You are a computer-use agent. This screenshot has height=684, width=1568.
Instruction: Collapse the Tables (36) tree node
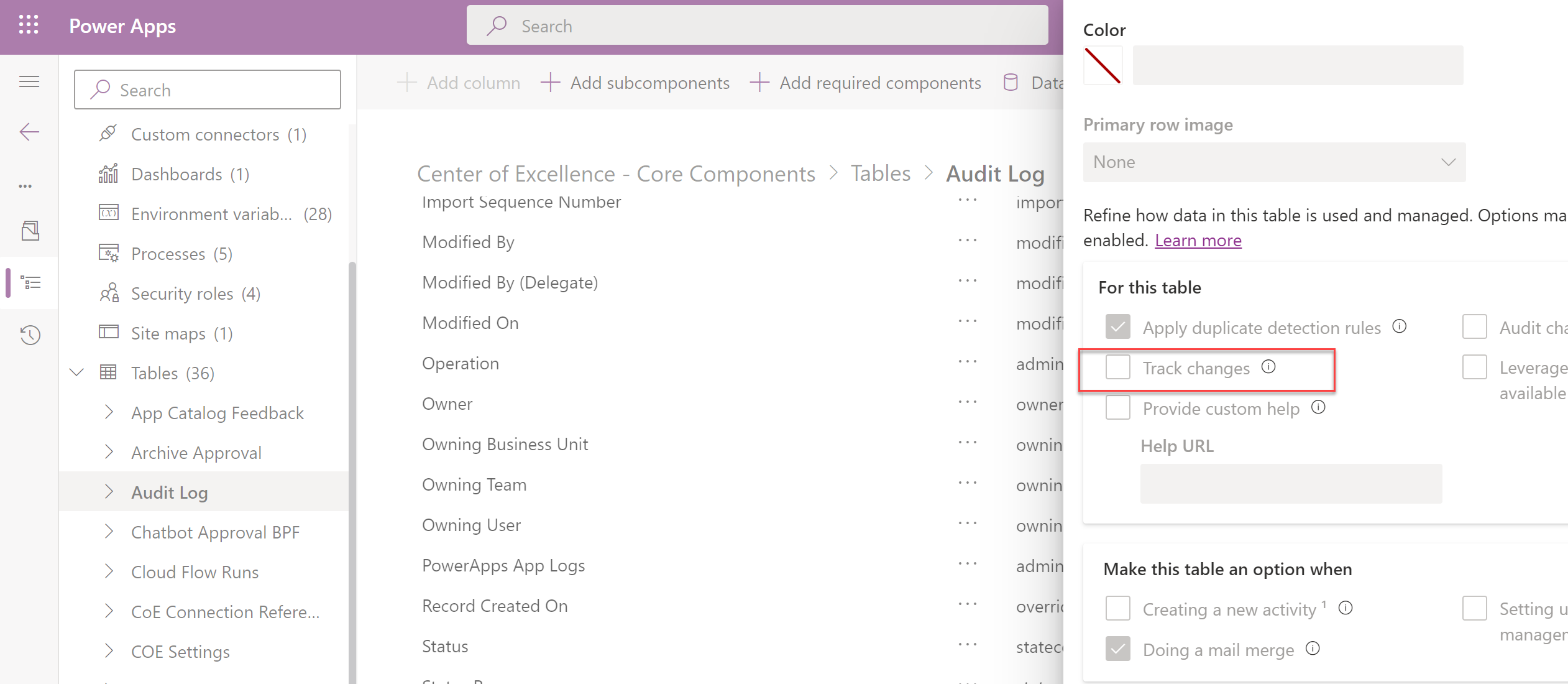coord(77,373)
